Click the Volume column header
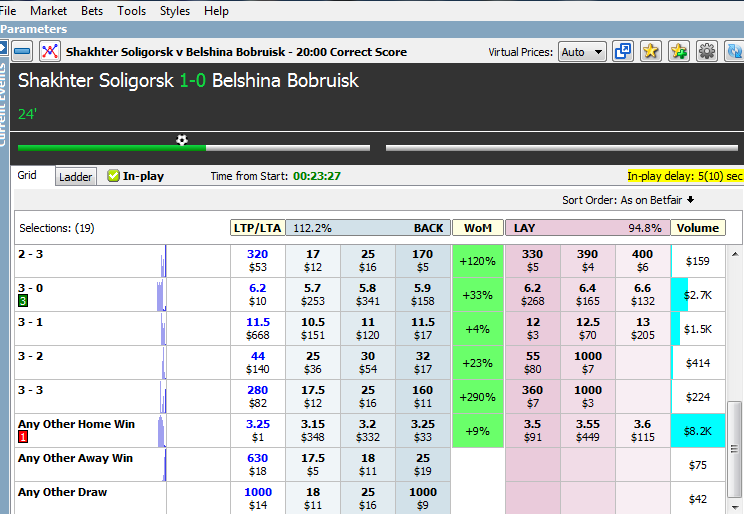This screenshot has height=514, width=744. point(698,228)
